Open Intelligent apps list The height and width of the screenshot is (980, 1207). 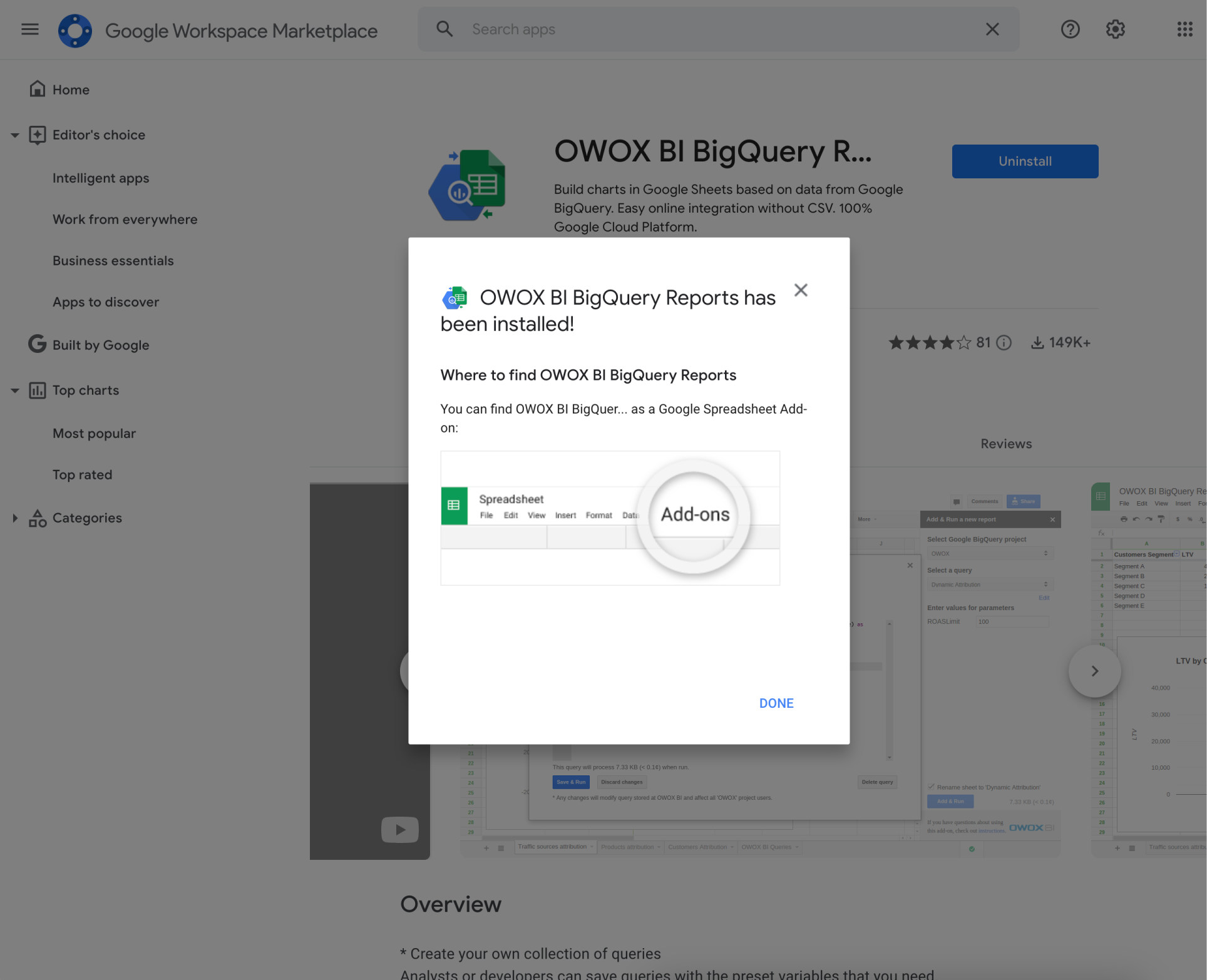coord(101,178)
